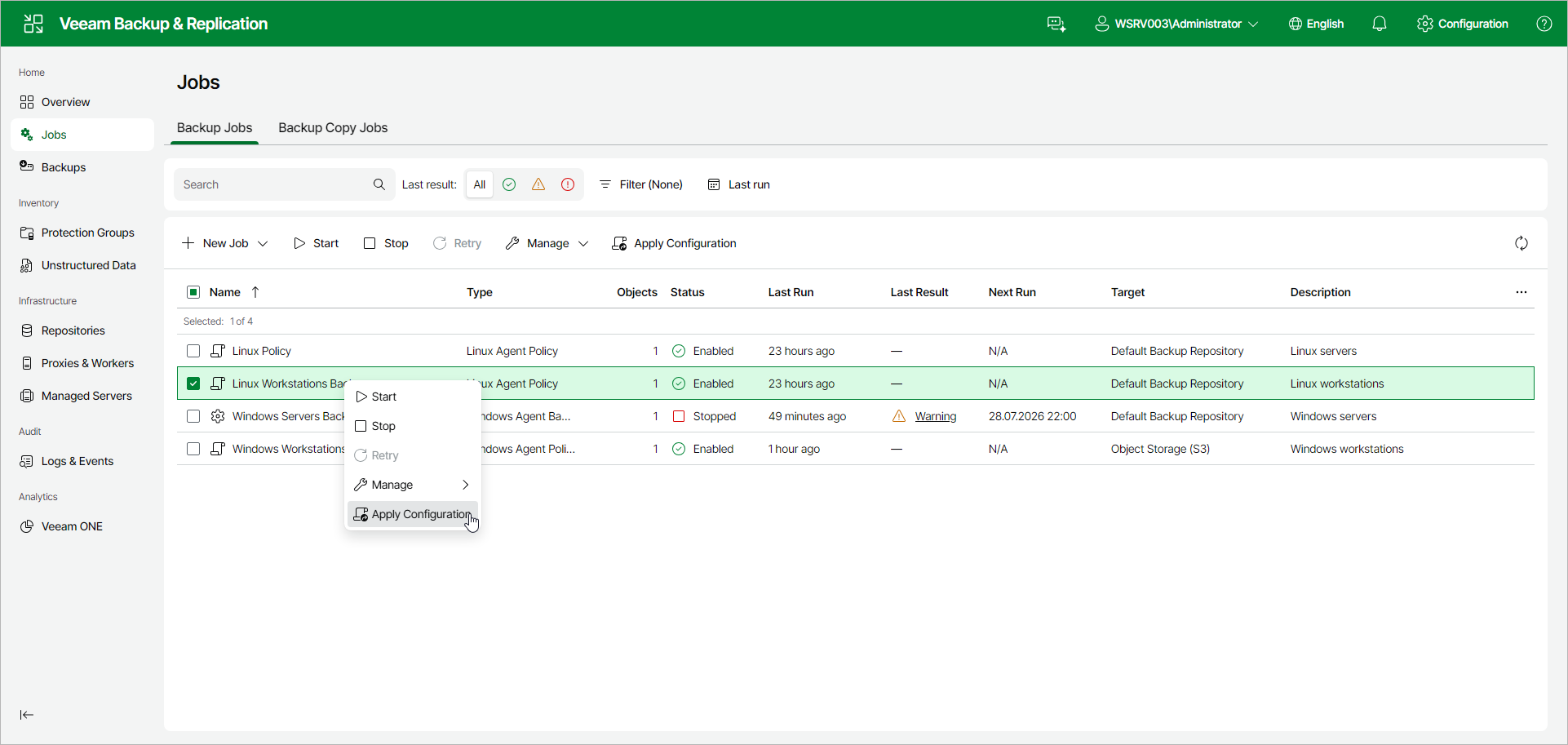Click the toolbar Apply Configuration button
The image size is (1568, 745).
(x=674, y=243)
